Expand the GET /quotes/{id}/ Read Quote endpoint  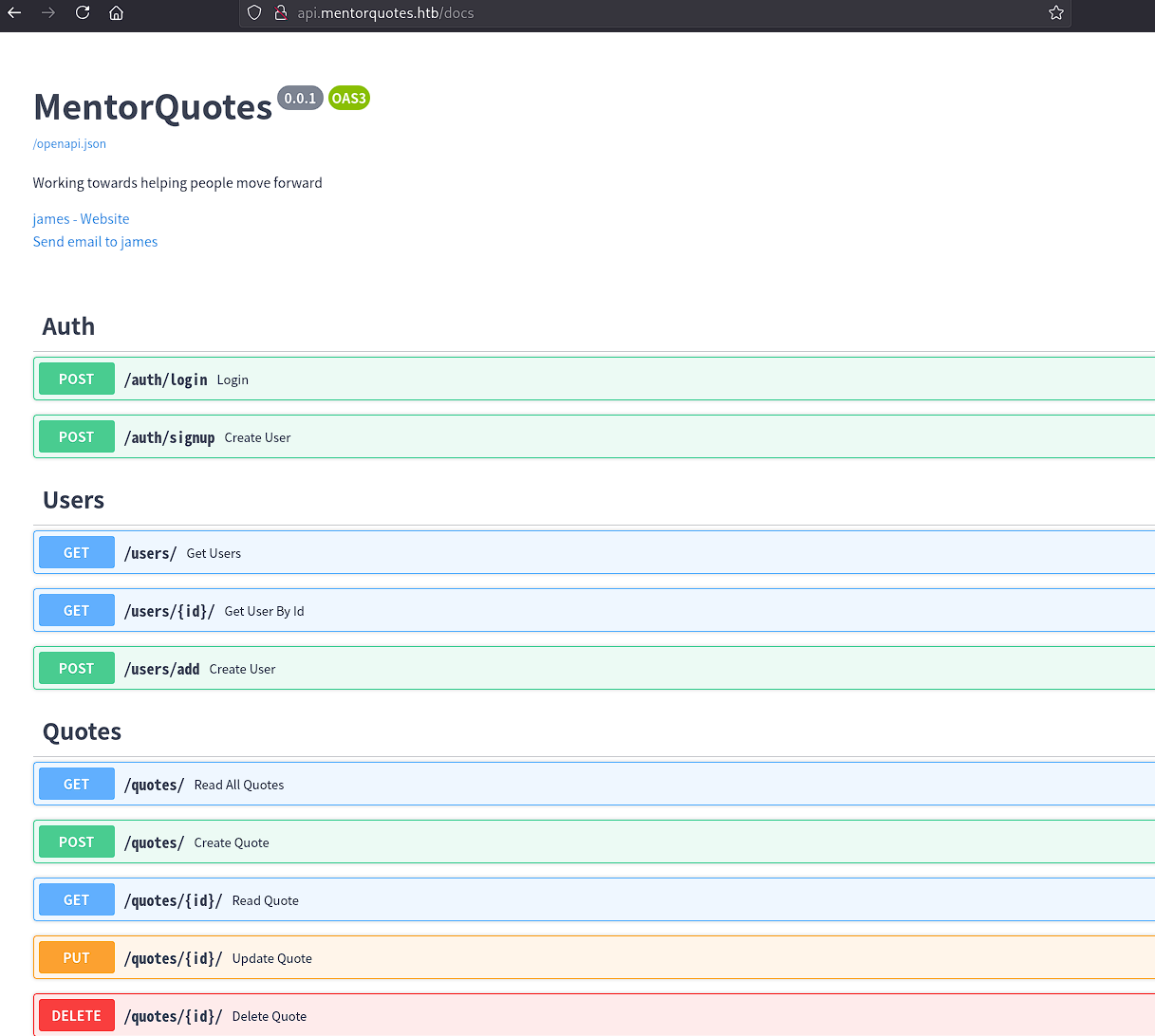594,899
